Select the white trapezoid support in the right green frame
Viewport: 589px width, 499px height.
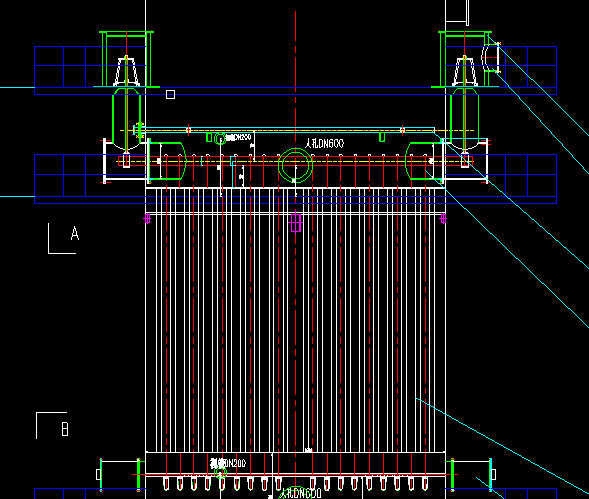click(x=465, y=71)
